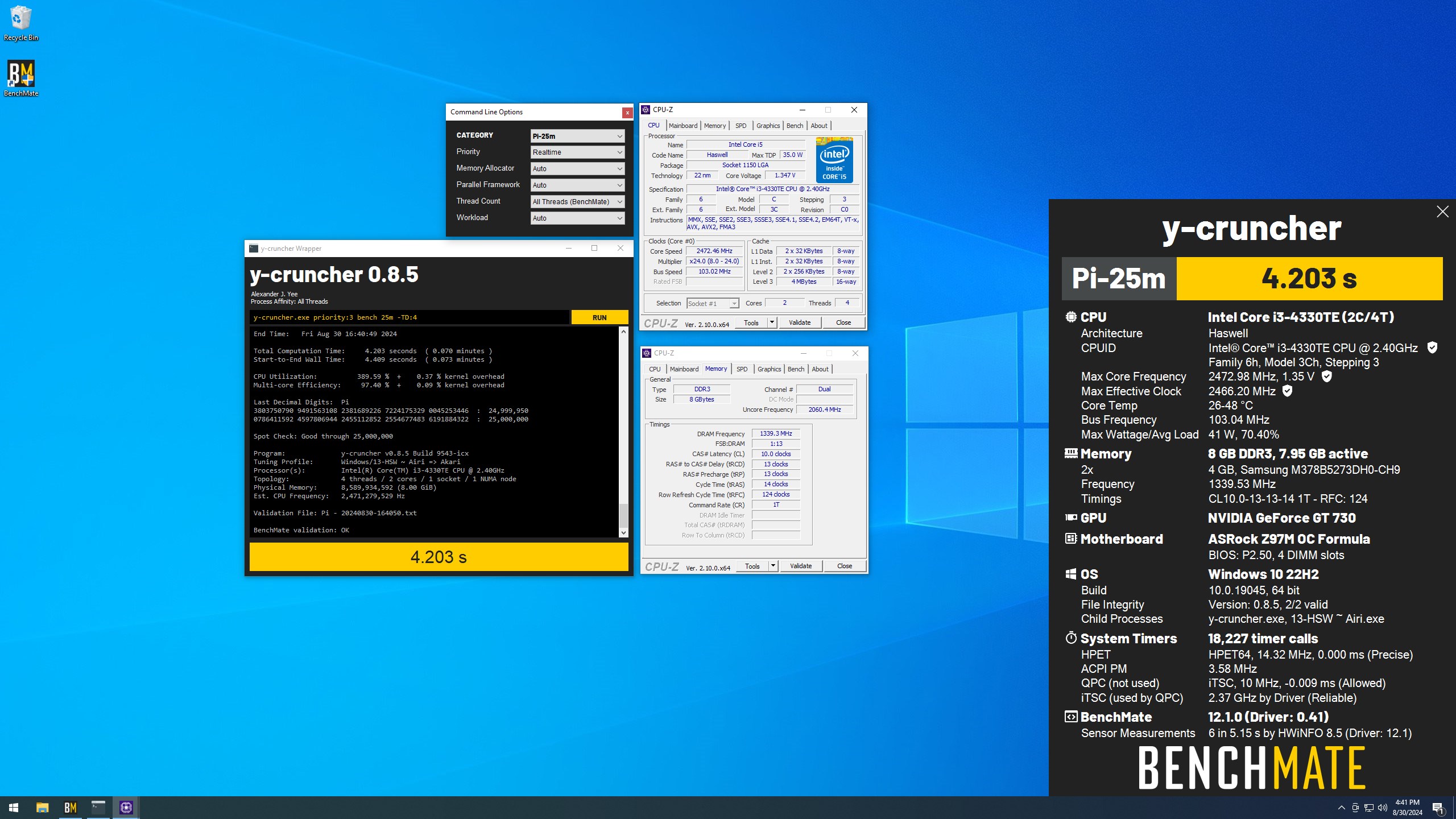Screen dimensions: 1456x819
Task: Click Close button in lower CPU-Z window
Action: (845, 566)
